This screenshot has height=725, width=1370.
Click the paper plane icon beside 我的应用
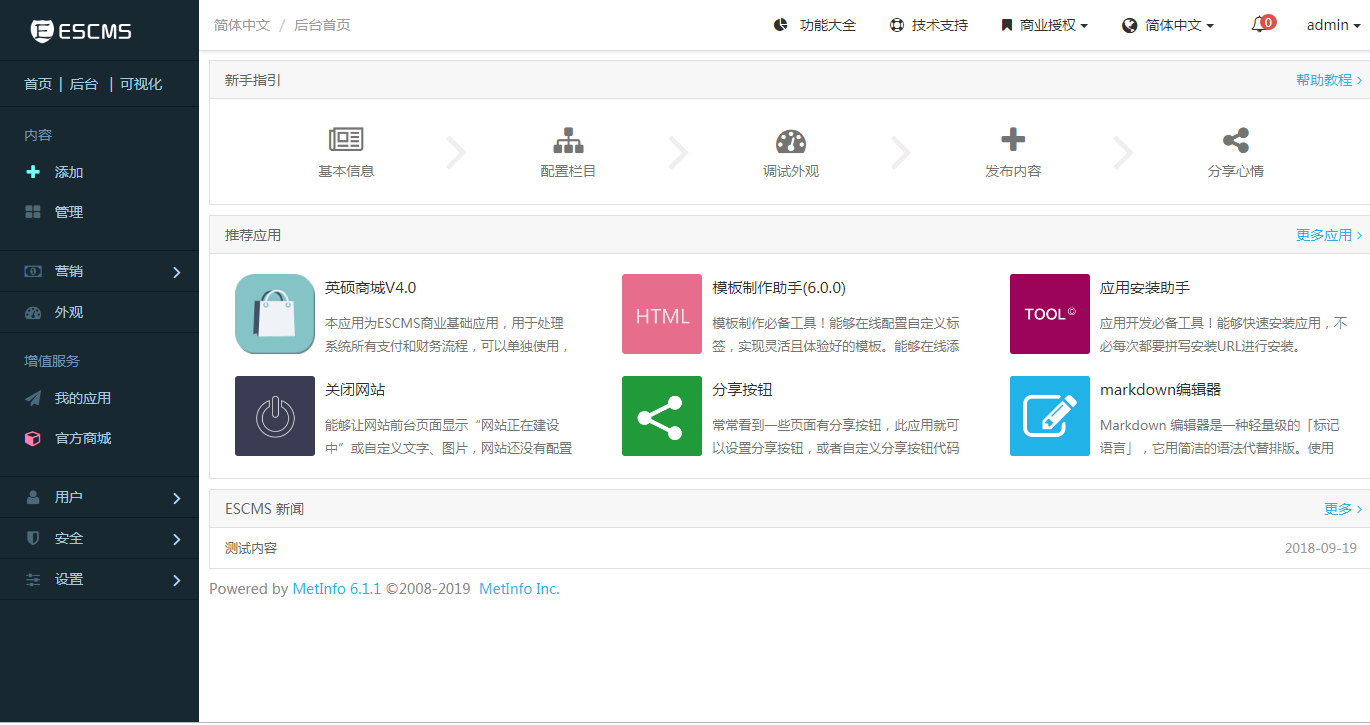pyautogui.click(x=33, y=398)
